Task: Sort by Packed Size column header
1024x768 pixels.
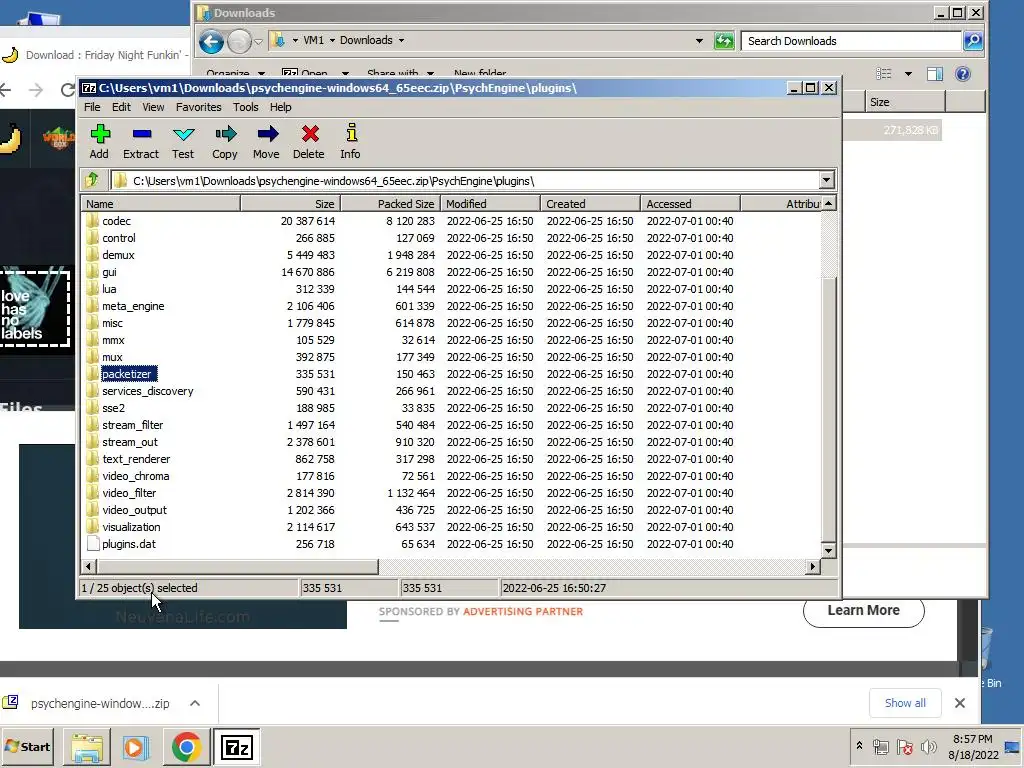Action: pos(391,204)
